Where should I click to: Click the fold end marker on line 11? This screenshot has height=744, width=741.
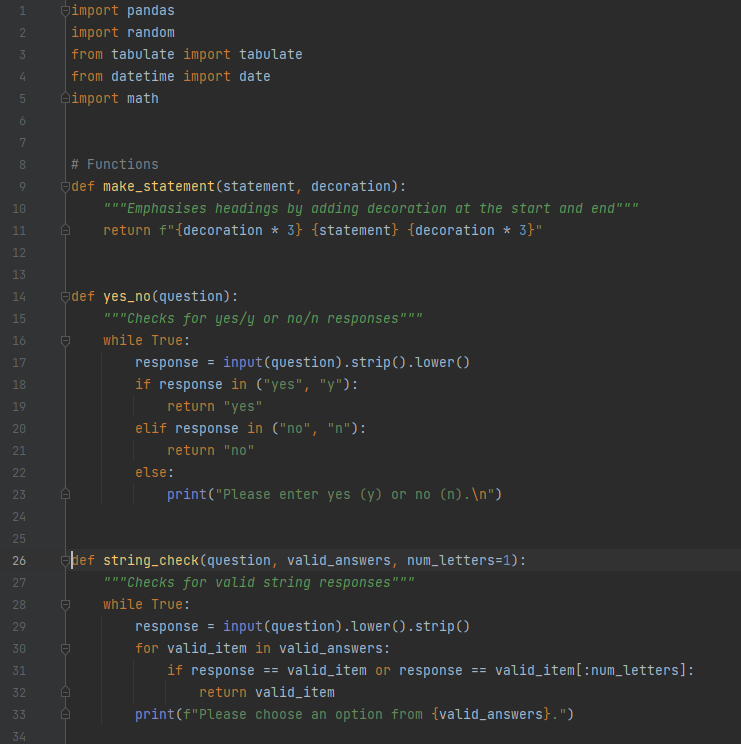point(66,231)
